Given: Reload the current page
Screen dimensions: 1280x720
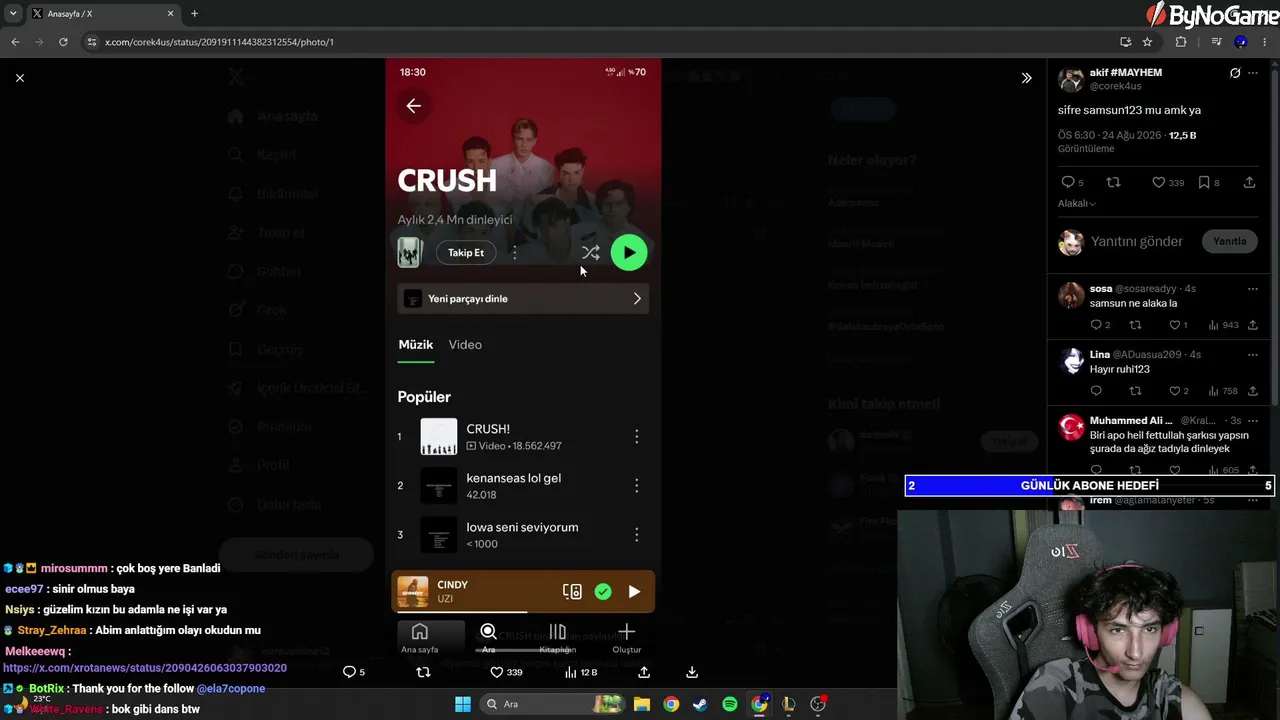Looking at the screenshot, I should point(63,42).
